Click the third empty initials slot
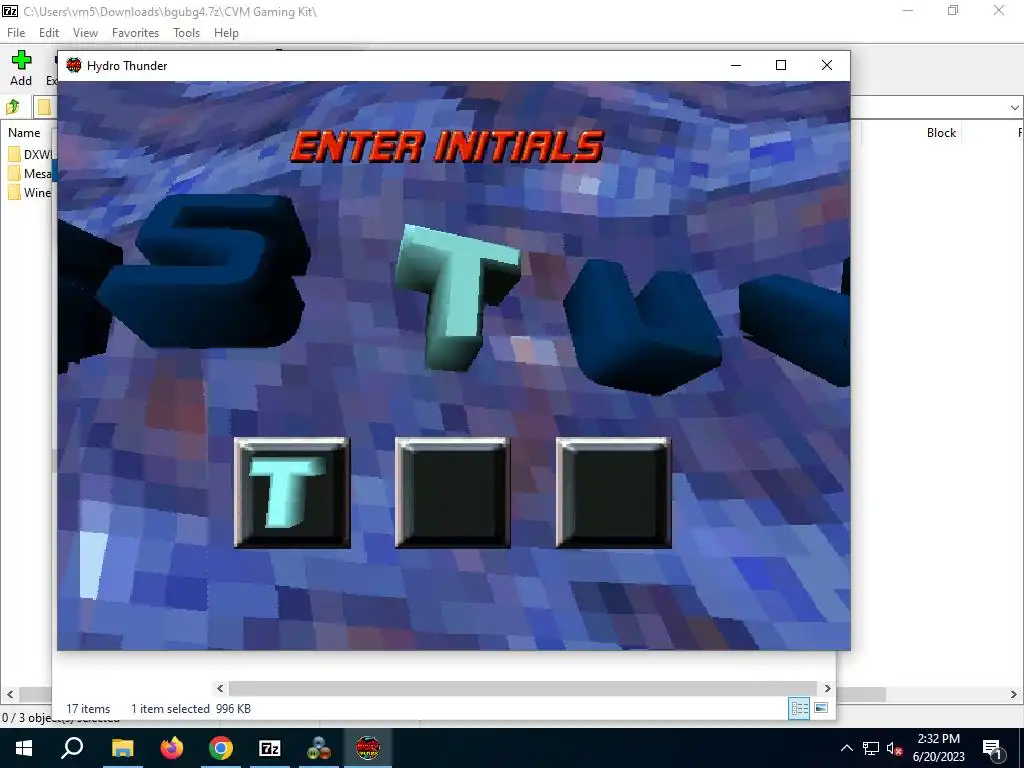 pos(613,493)
